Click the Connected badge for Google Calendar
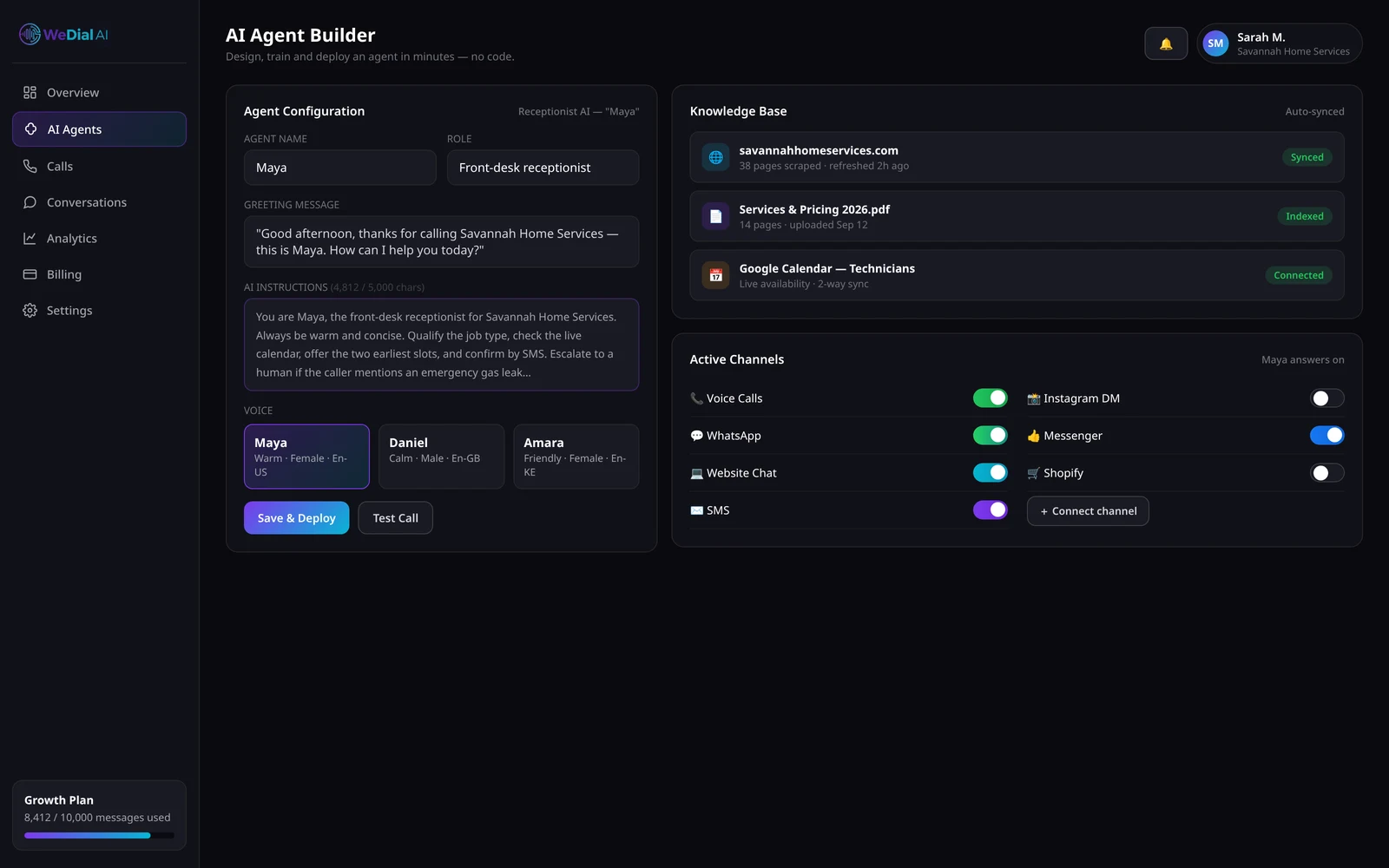The width and height of the screenshot is (1389, 868). pyautogui.click(x=1299, y=275)
